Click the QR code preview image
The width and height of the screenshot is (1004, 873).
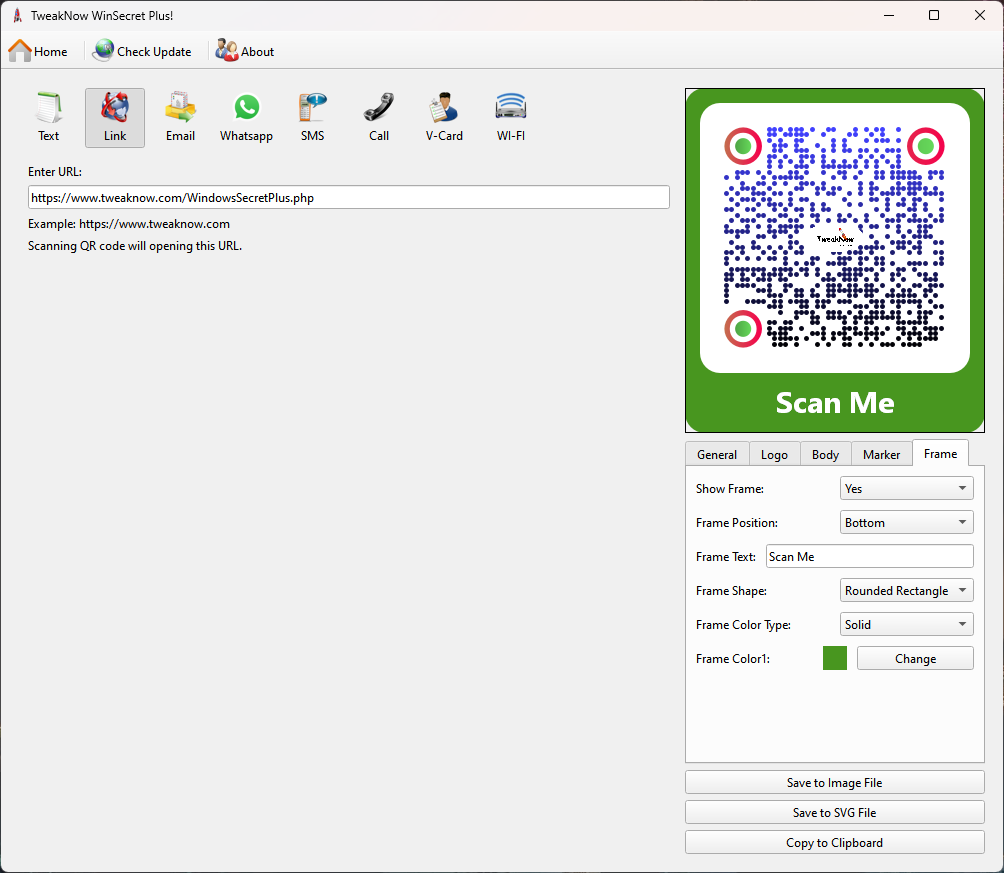[x=834, y=260]
